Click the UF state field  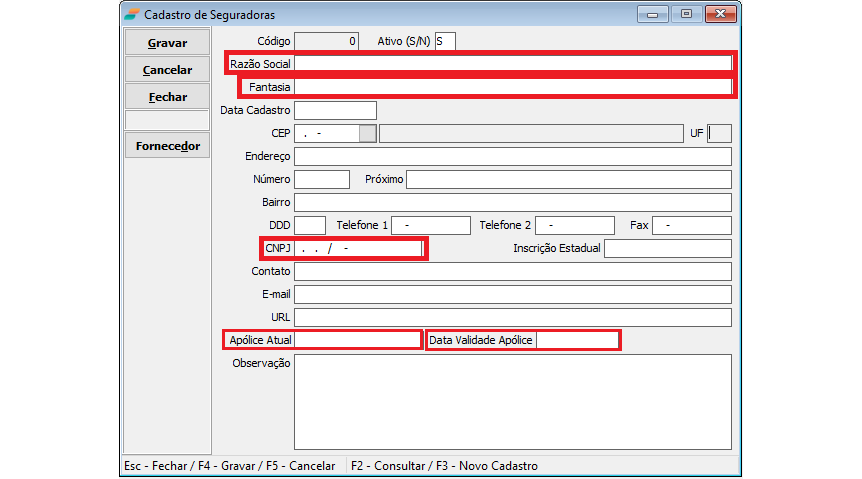(x=719, y=133)
